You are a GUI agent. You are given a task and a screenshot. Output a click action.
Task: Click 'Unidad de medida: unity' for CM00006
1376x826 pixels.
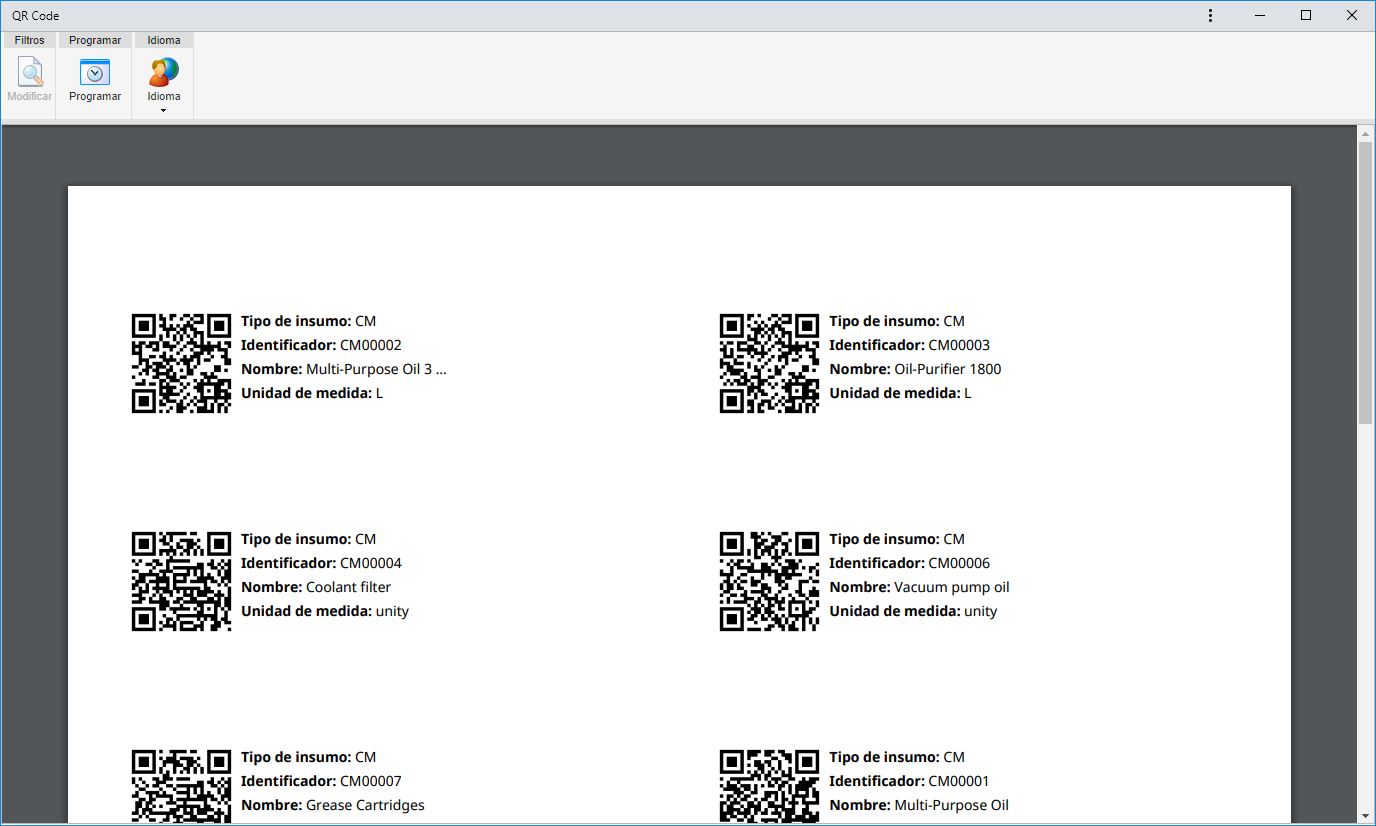[913, 611]
